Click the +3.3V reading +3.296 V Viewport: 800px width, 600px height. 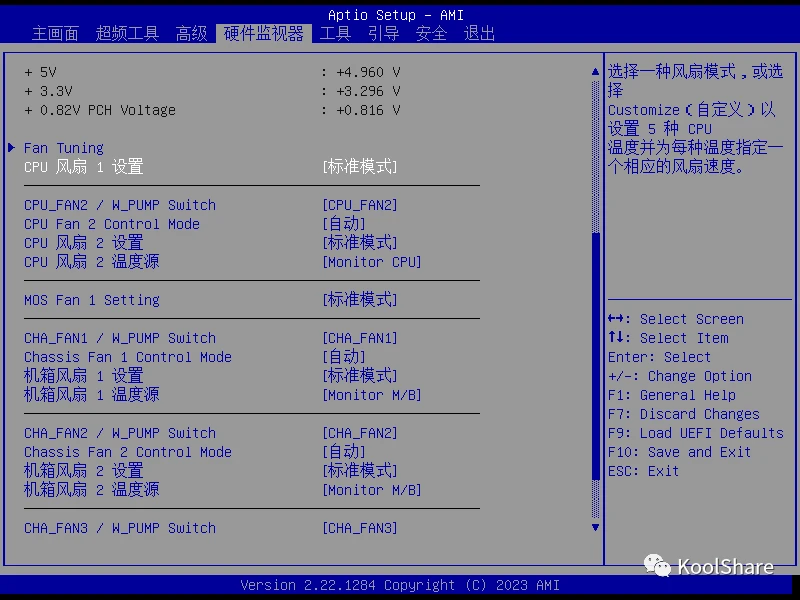click(368, 91)
